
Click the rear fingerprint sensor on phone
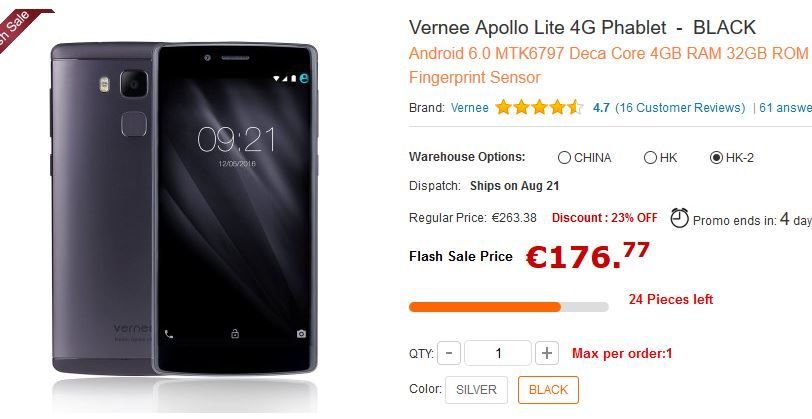click(x=134, y=125)
